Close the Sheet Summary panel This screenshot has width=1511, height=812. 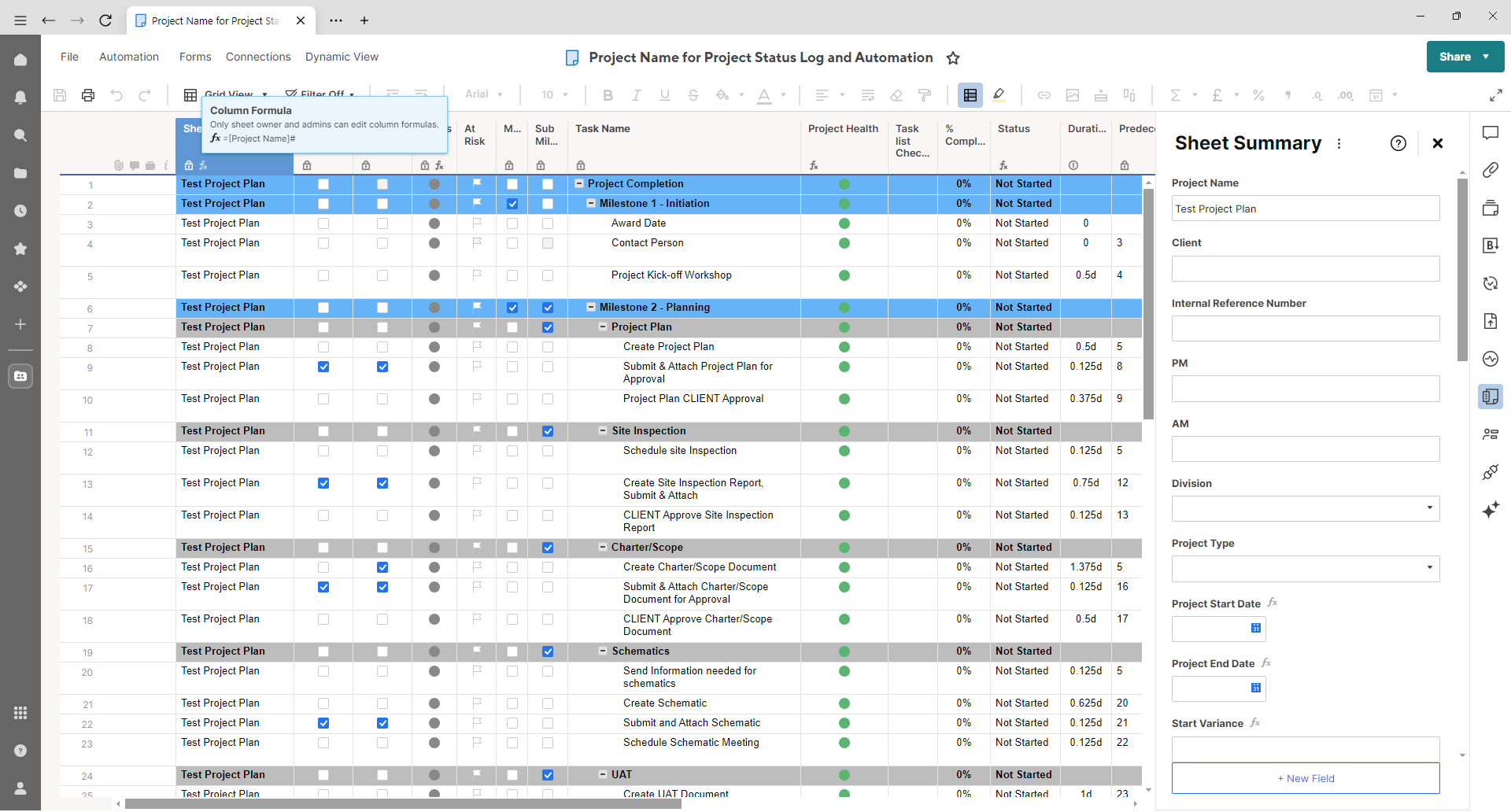pos(1438,143)
